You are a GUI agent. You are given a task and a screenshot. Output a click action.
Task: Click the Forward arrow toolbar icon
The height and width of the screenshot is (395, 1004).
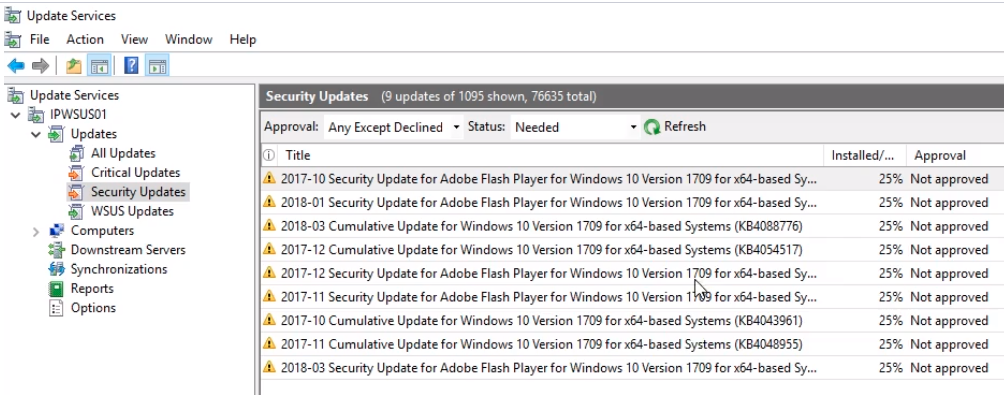pos(40,65)
